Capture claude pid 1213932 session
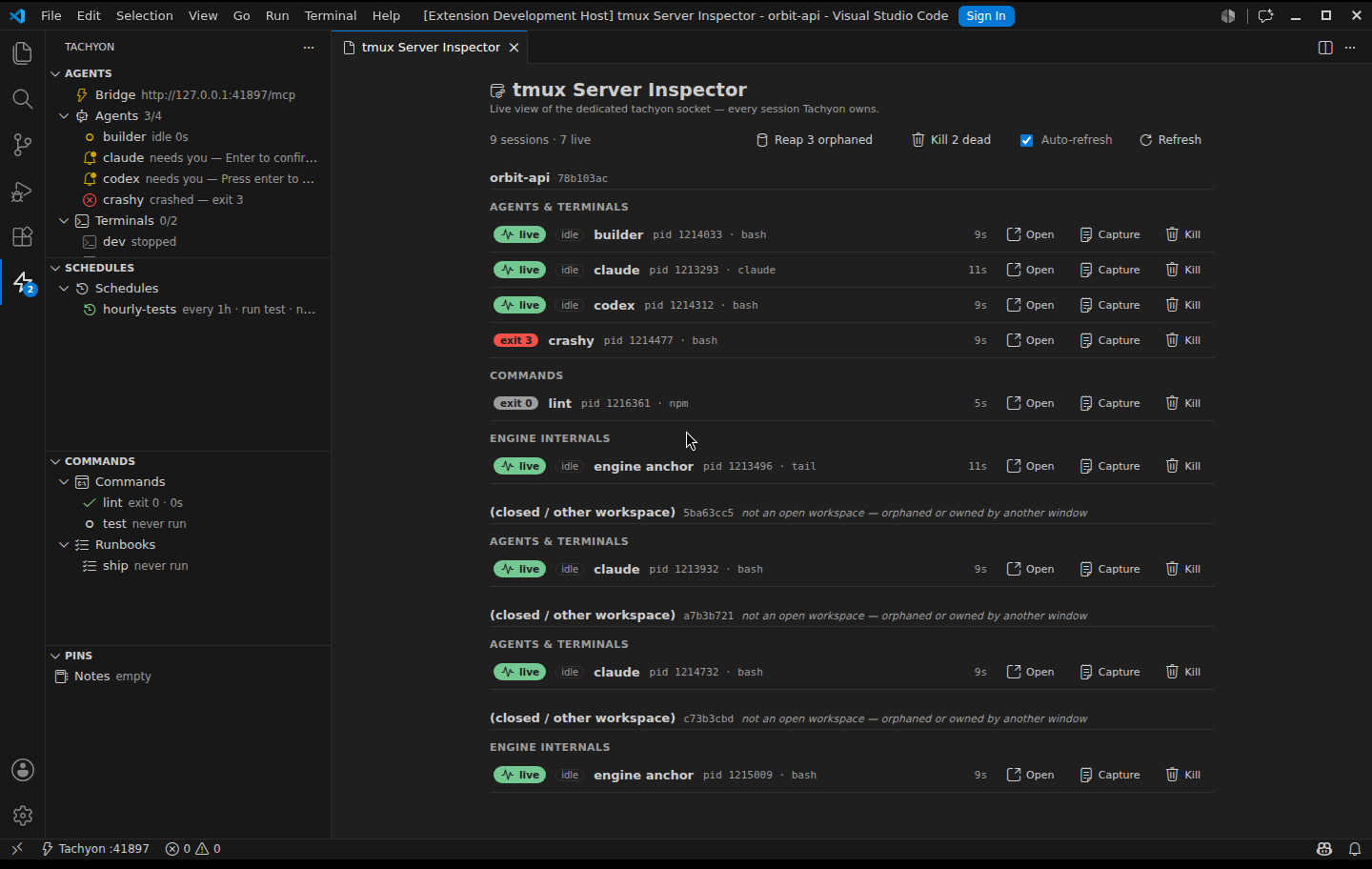1372x869 pixels. pyautogui.click(x=1110, y=569)
